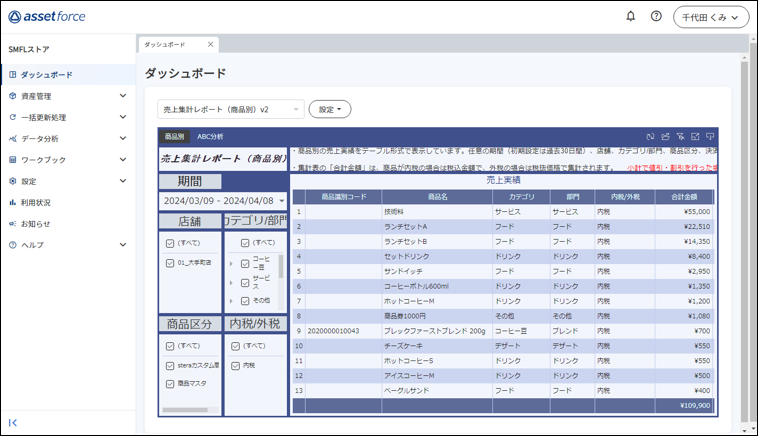Expand the ワークブック menu chevron
758x436 pixels.
tap(123, 160)
